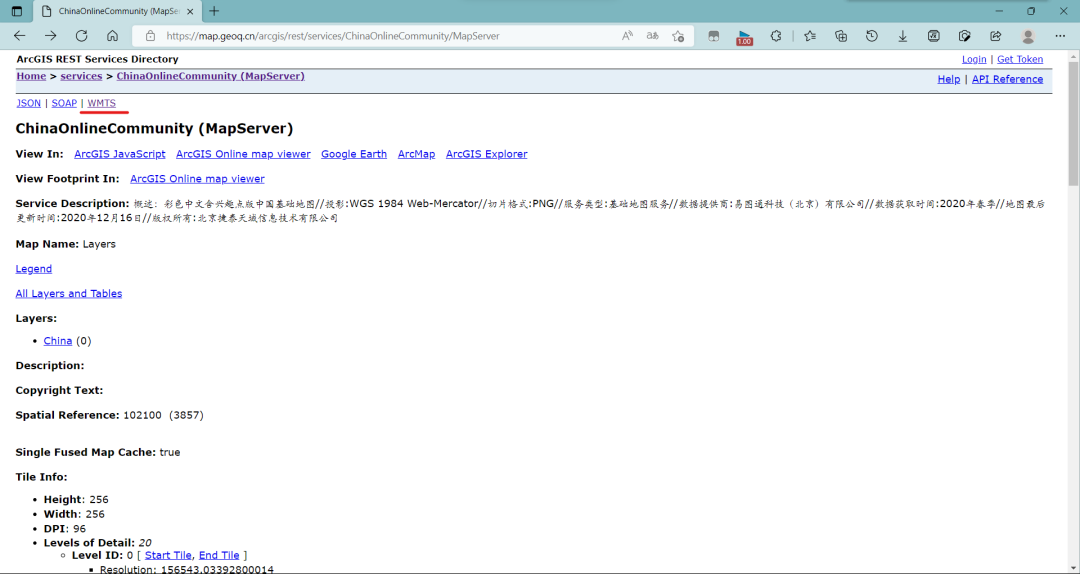Share this page
The width and height of the screenshot is (1080, 574).
click(995, 36)
